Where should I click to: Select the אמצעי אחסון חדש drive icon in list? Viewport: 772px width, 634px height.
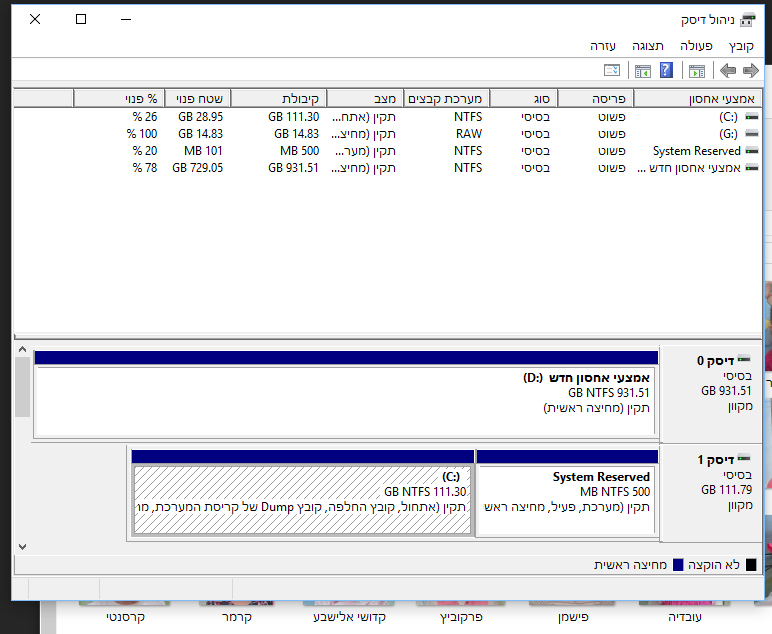point(752,168)
